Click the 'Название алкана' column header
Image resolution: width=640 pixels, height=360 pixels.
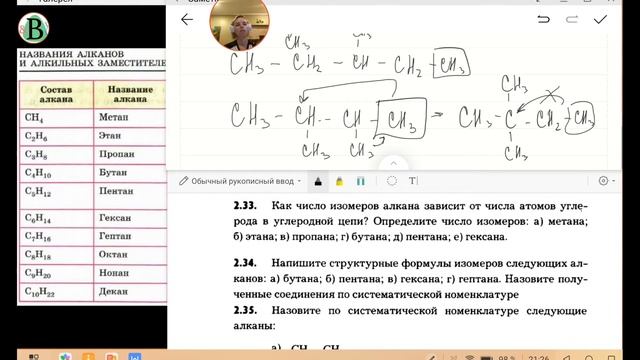(130, 94)
